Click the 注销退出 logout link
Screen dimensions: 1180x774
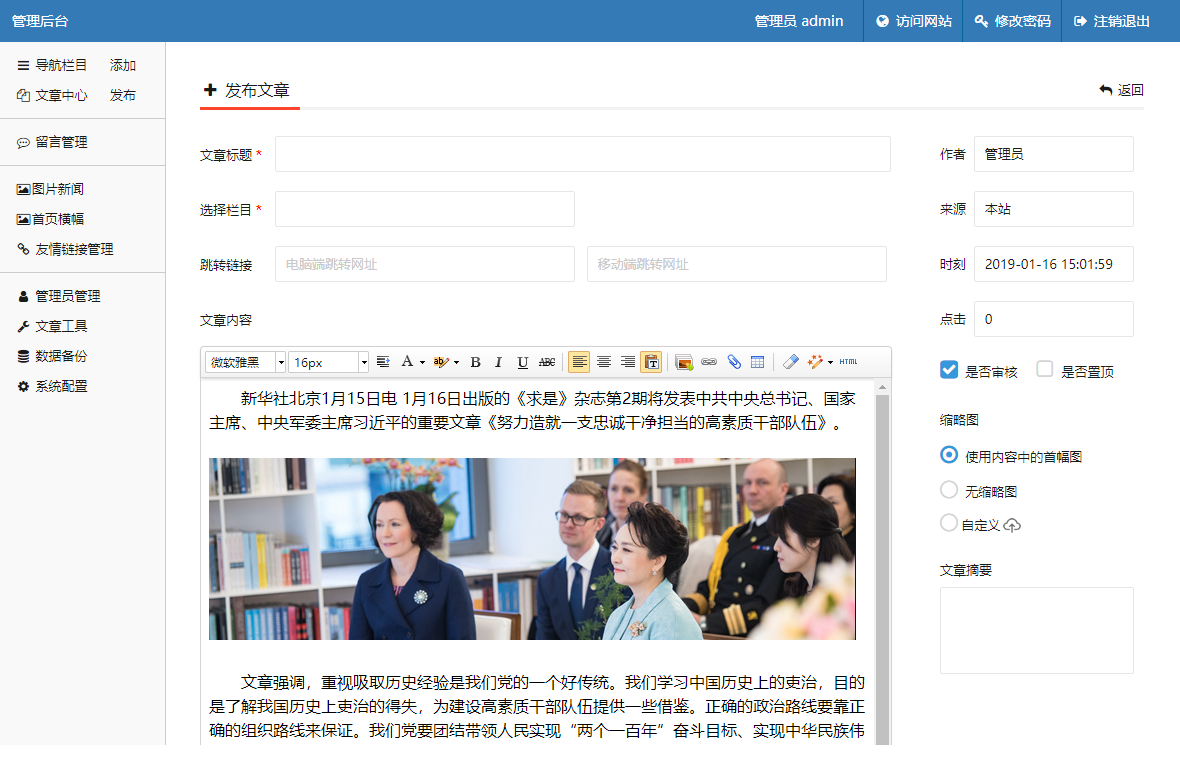[1111, 21]
